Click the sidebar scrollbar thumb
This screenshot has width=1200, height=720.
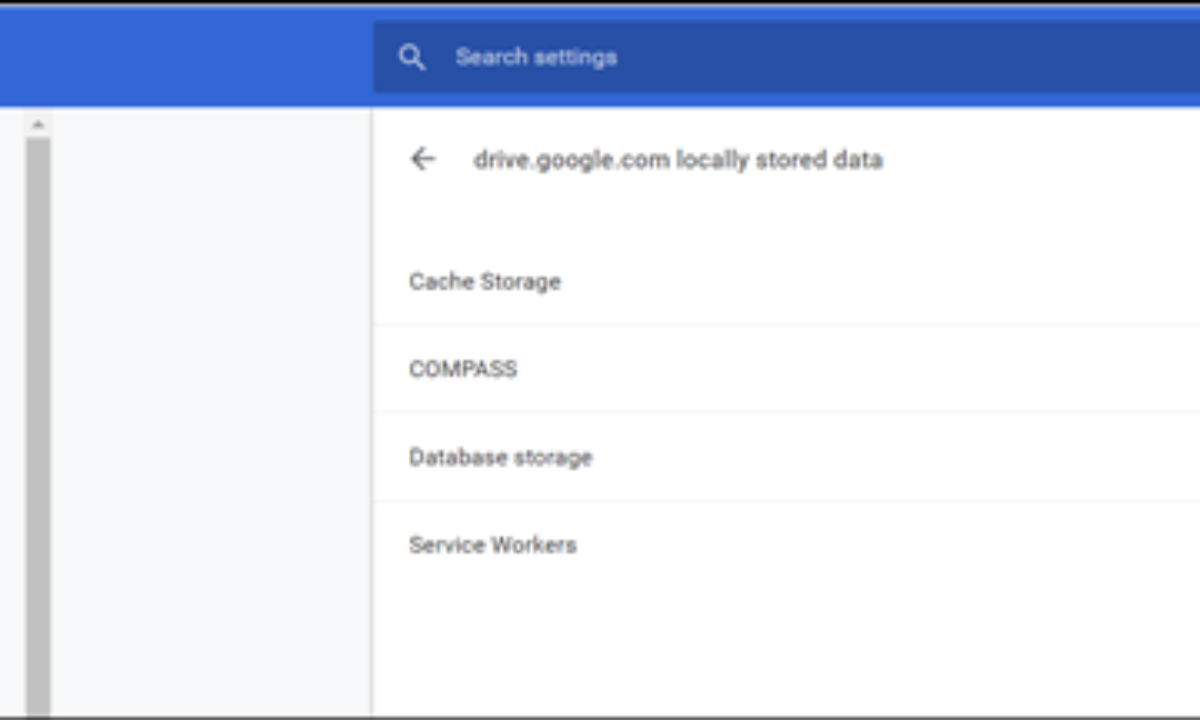coord(38,420)
